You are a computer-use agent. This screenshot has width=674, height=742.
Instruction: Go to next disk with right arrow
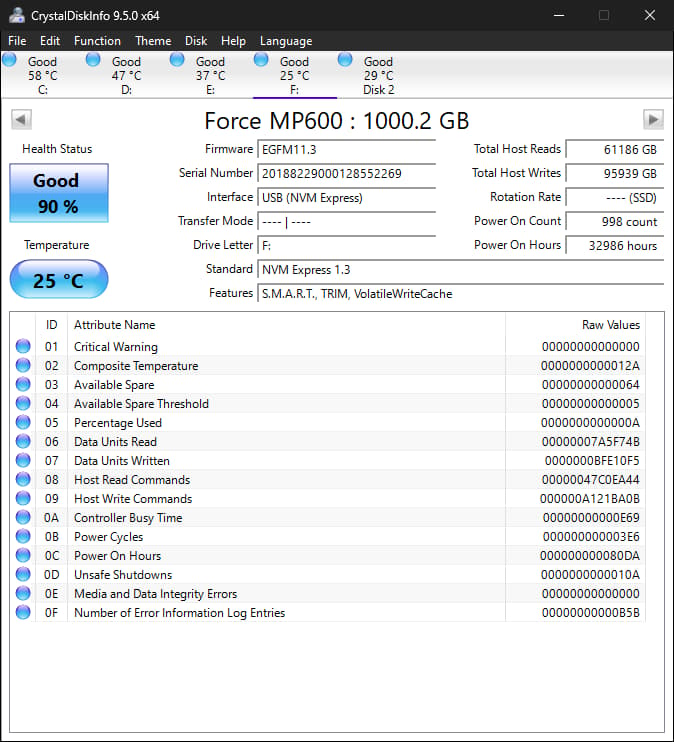point(653,119)
